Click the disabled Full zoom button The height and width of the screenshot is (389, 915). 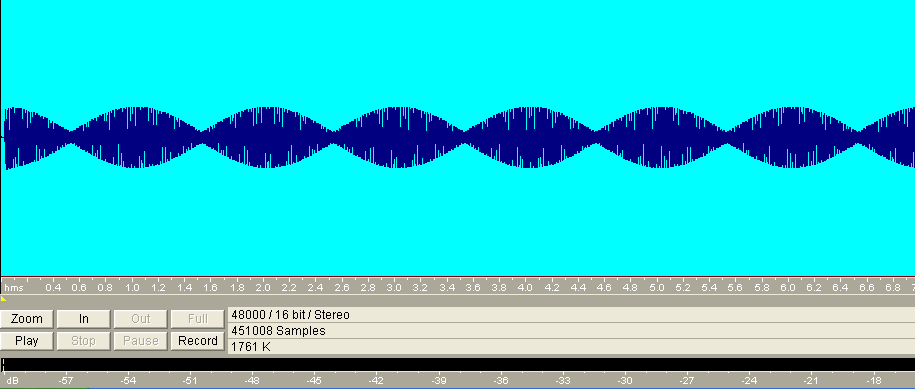[x=198, y=319]
